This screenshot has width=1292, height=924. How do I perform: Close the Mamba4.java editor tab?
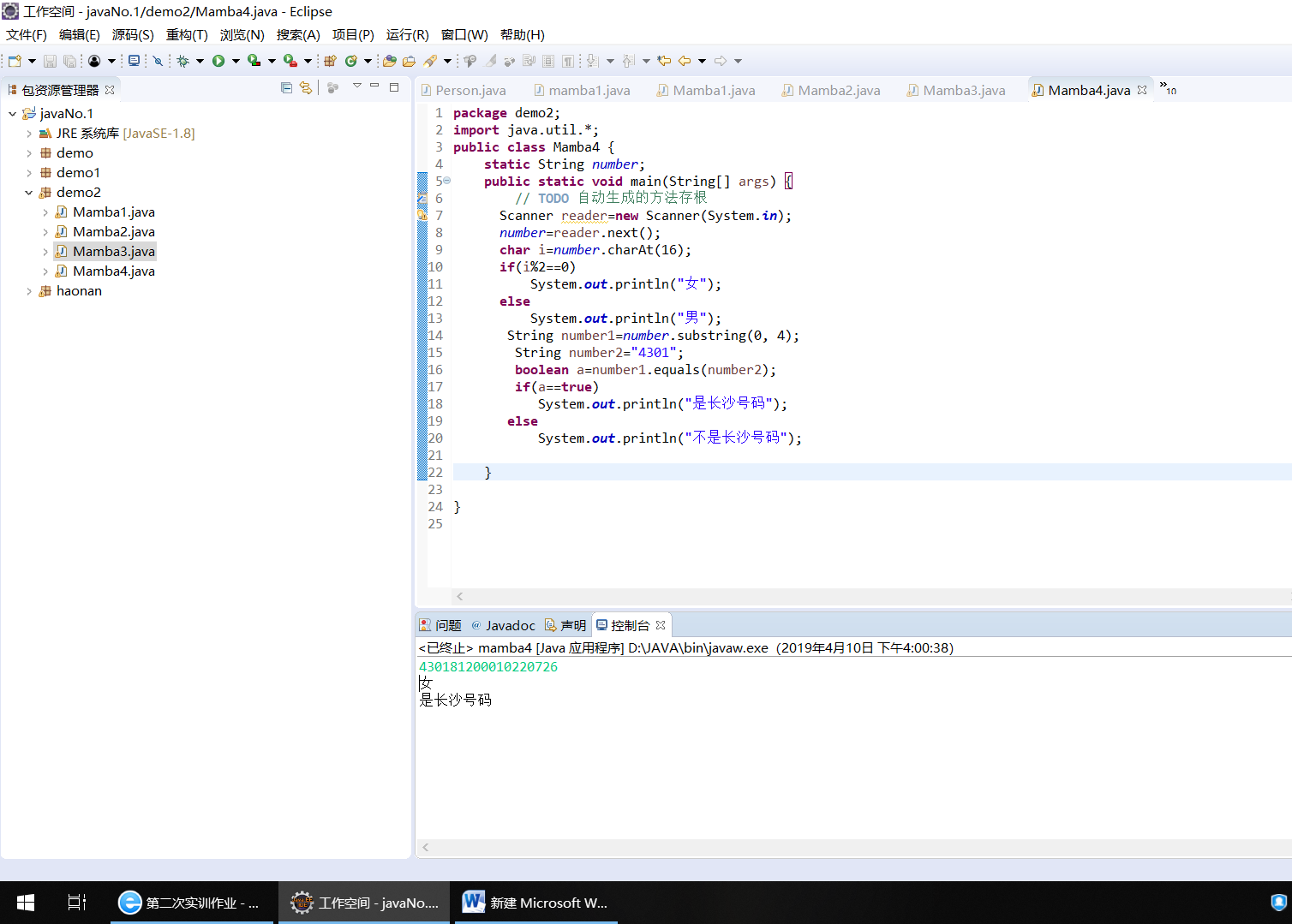1142,90
